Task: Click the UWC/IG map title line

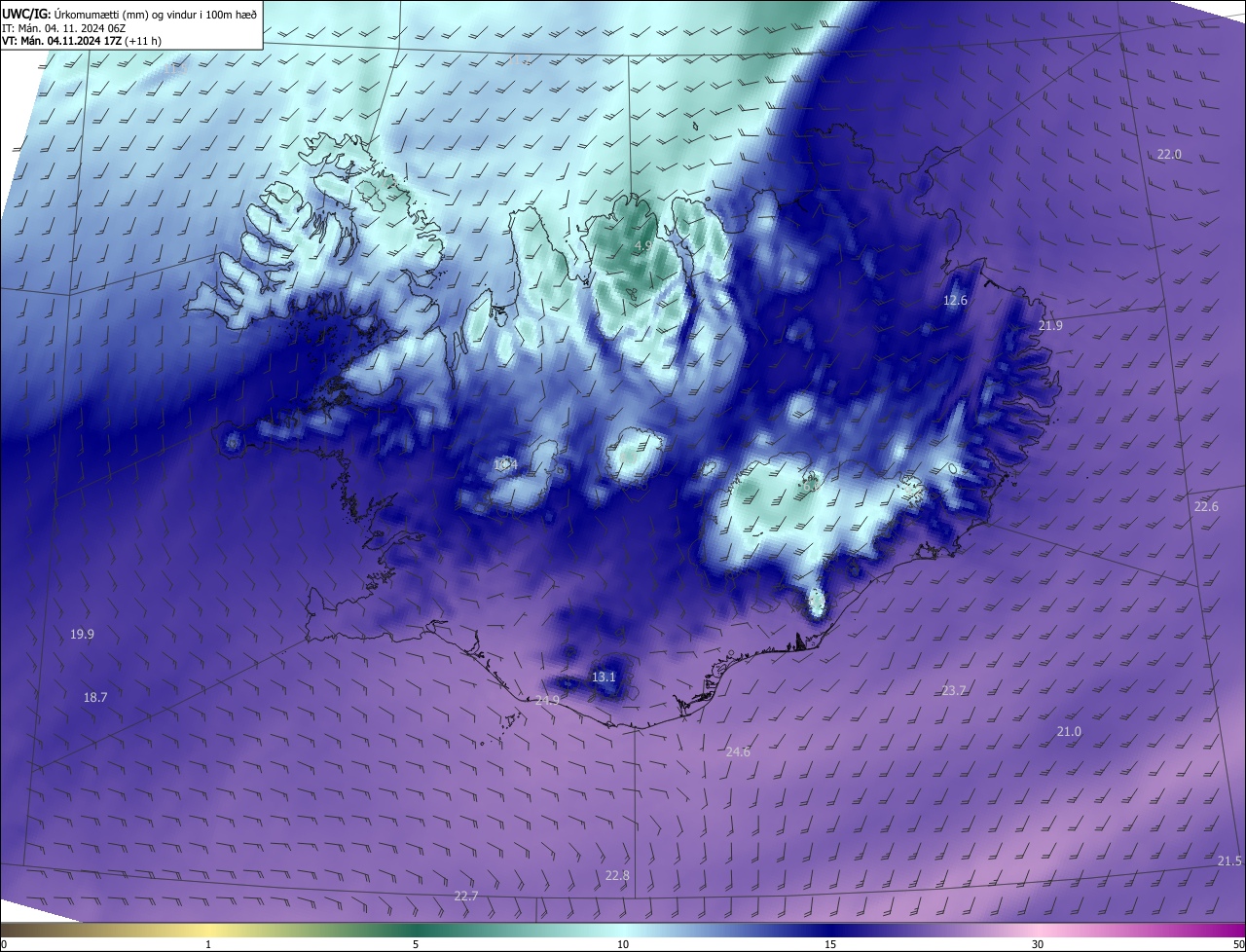Action: (x=129, y=14)
